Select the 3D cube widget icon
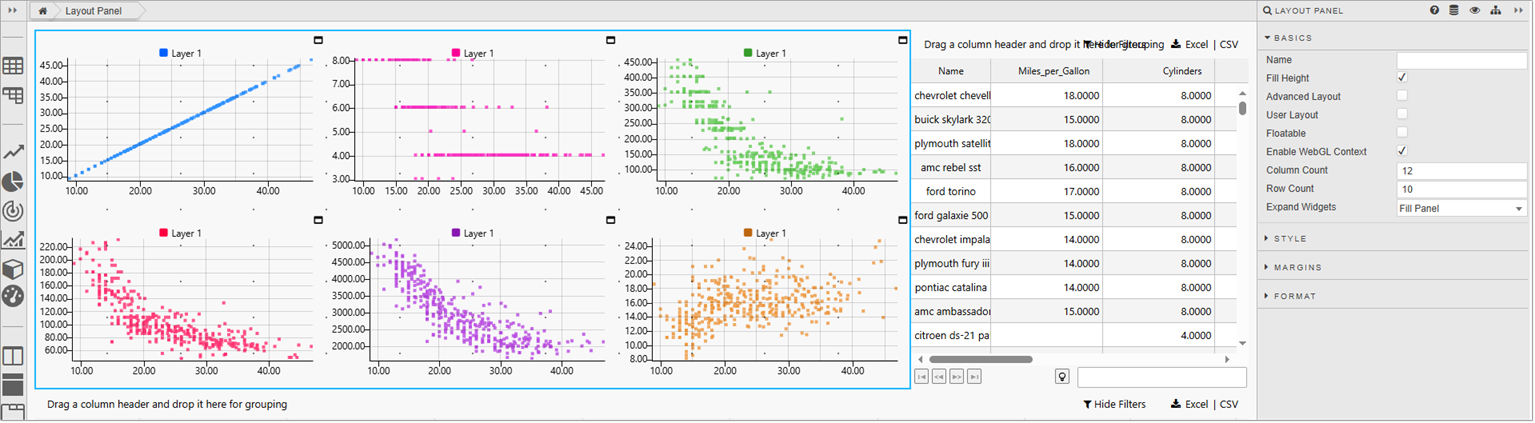This screenshot has width=1535, height=423. (x=13, y=269)
